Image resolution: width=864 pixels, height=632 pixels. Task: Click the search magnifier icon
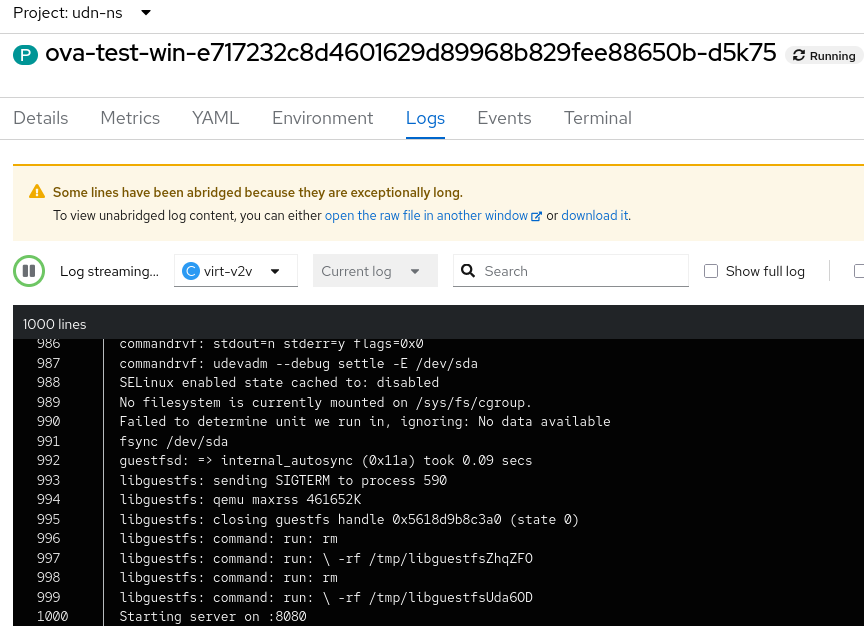click(467, 271)
